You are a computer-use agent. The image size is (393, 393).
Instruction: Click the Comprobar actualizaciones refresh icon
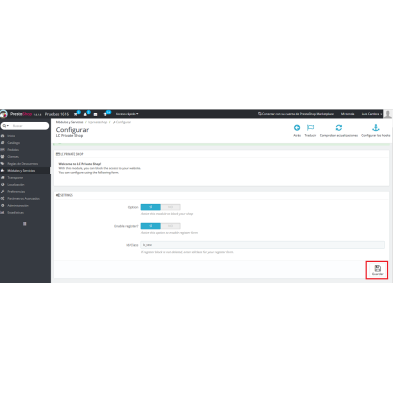pos(339,128)
